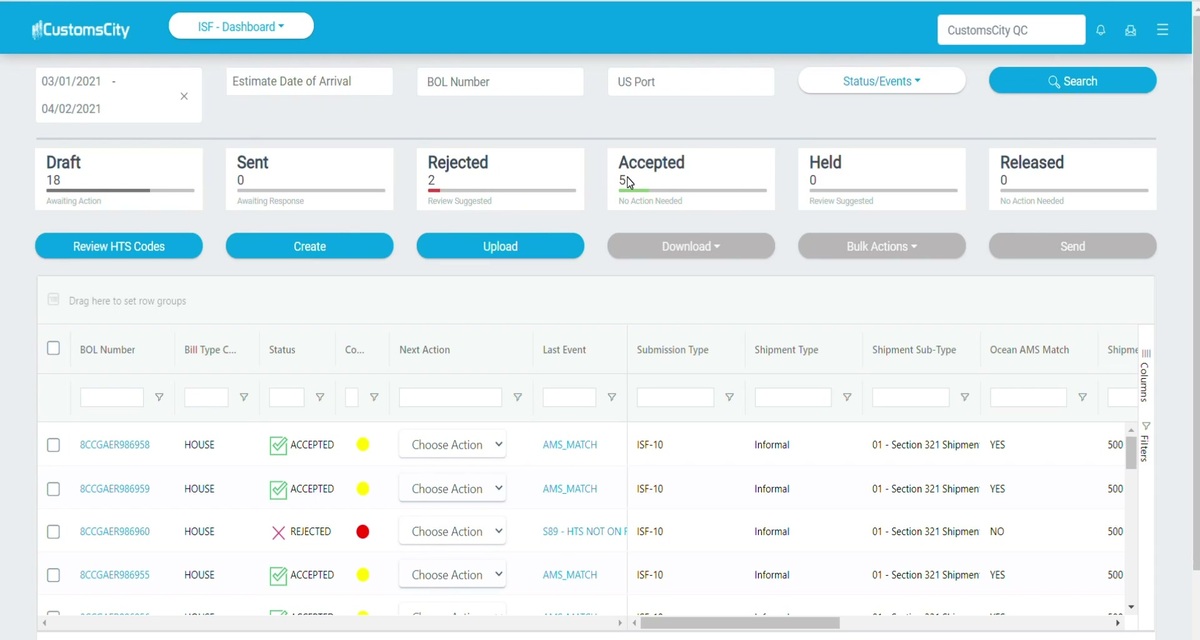The height and width of the screenshot is (640, 1200).
Task: Click yellow status dot for 8CCGAER986955
Action: click(x=363, y=575)
